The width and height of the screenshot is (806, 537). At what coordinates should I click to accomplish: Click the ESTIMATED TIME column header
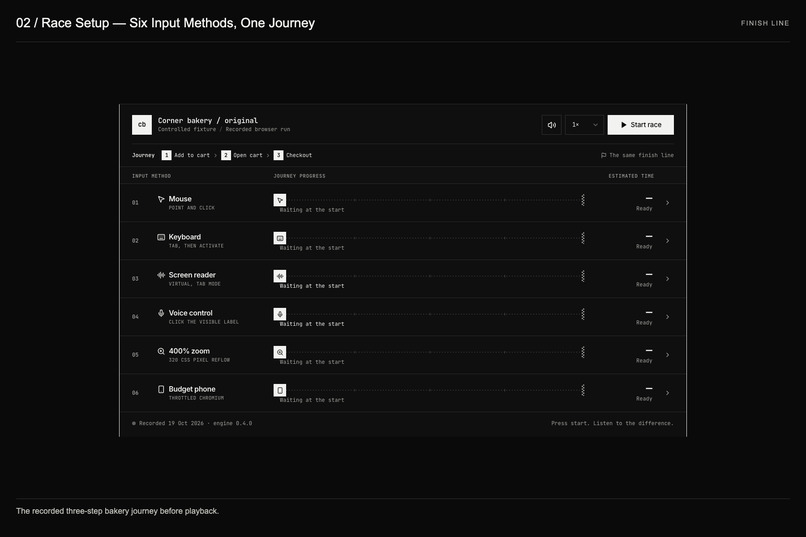(631, 176)
